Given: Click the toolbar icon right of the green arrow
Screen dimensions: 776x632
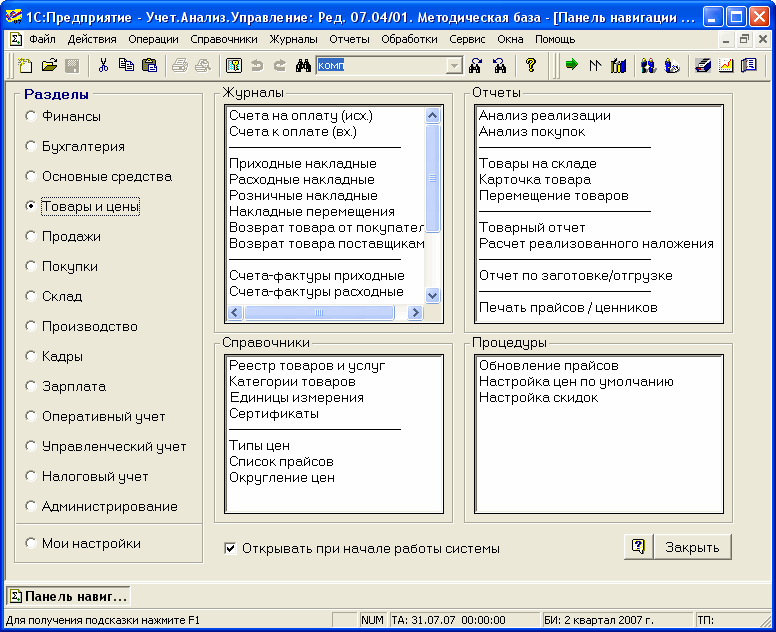Looking at the screenshot, I should 595,65.
